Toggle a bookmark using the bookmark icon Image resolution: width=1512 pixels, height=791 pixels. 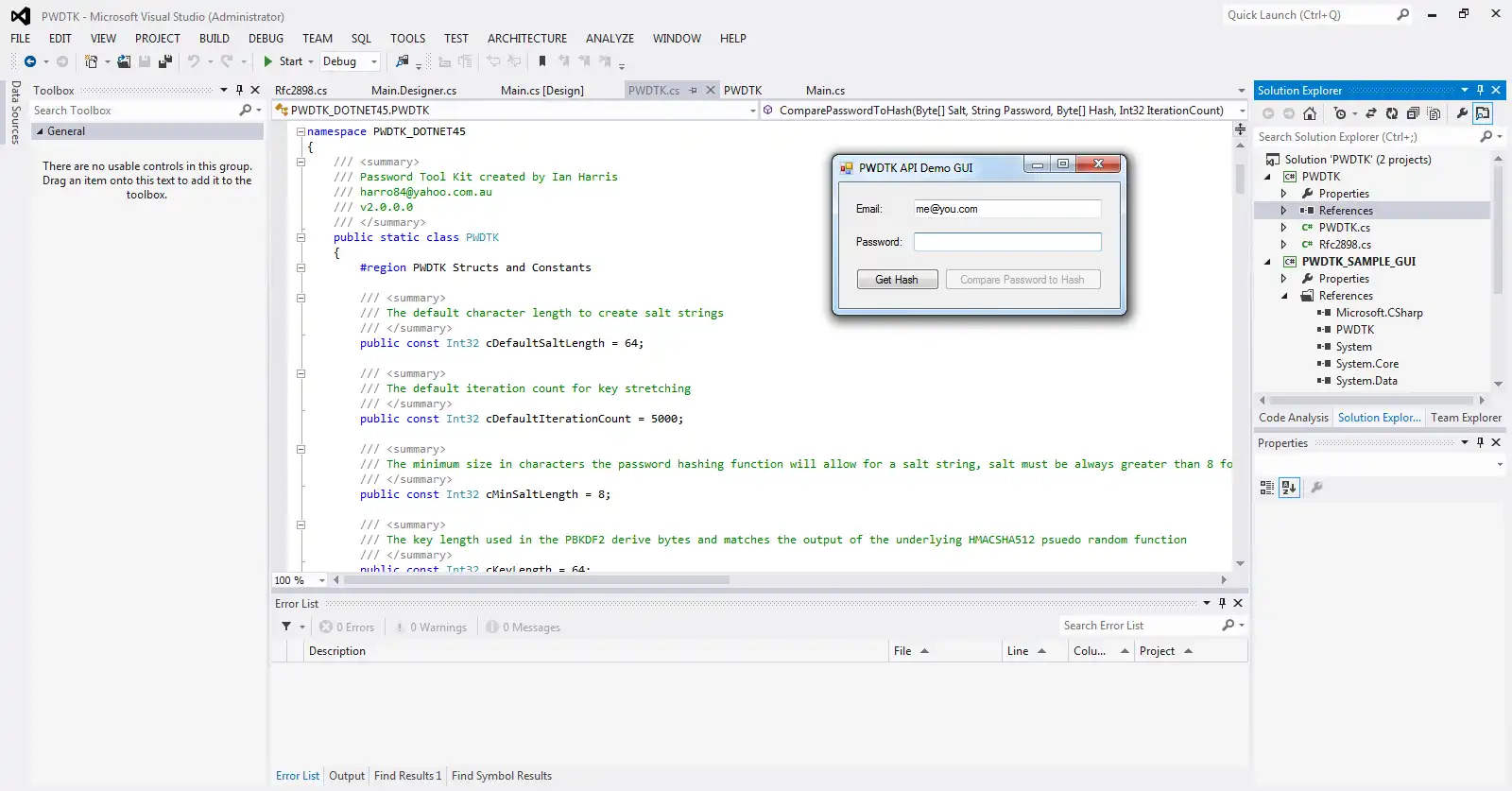click(x=542, y=61)
